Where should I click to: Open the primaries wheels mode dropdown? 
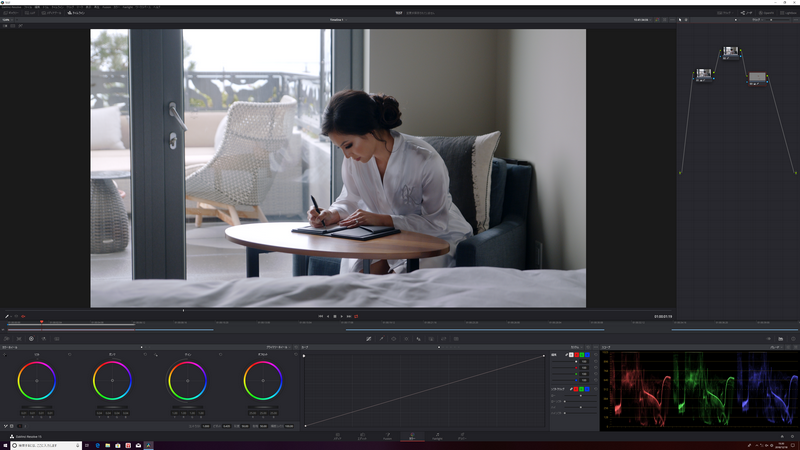coord(278,347)
